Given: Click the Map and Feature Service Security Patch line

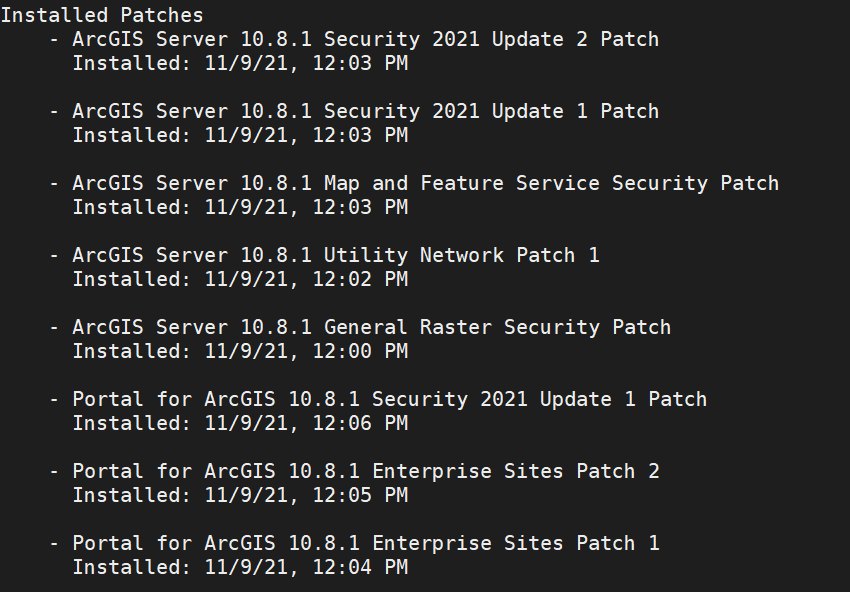Looking at the screenshot, I should click(x=425, y=183).
